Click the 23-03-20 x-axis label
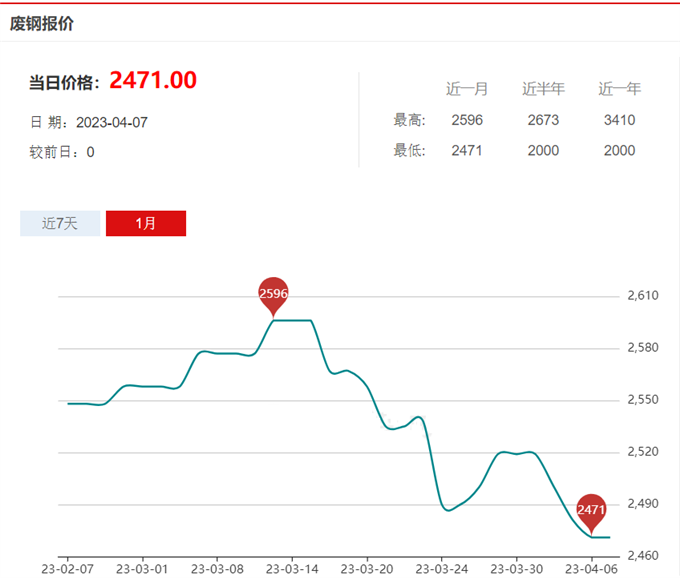Screen dimensions: 680x578 [x=367, y=569]
